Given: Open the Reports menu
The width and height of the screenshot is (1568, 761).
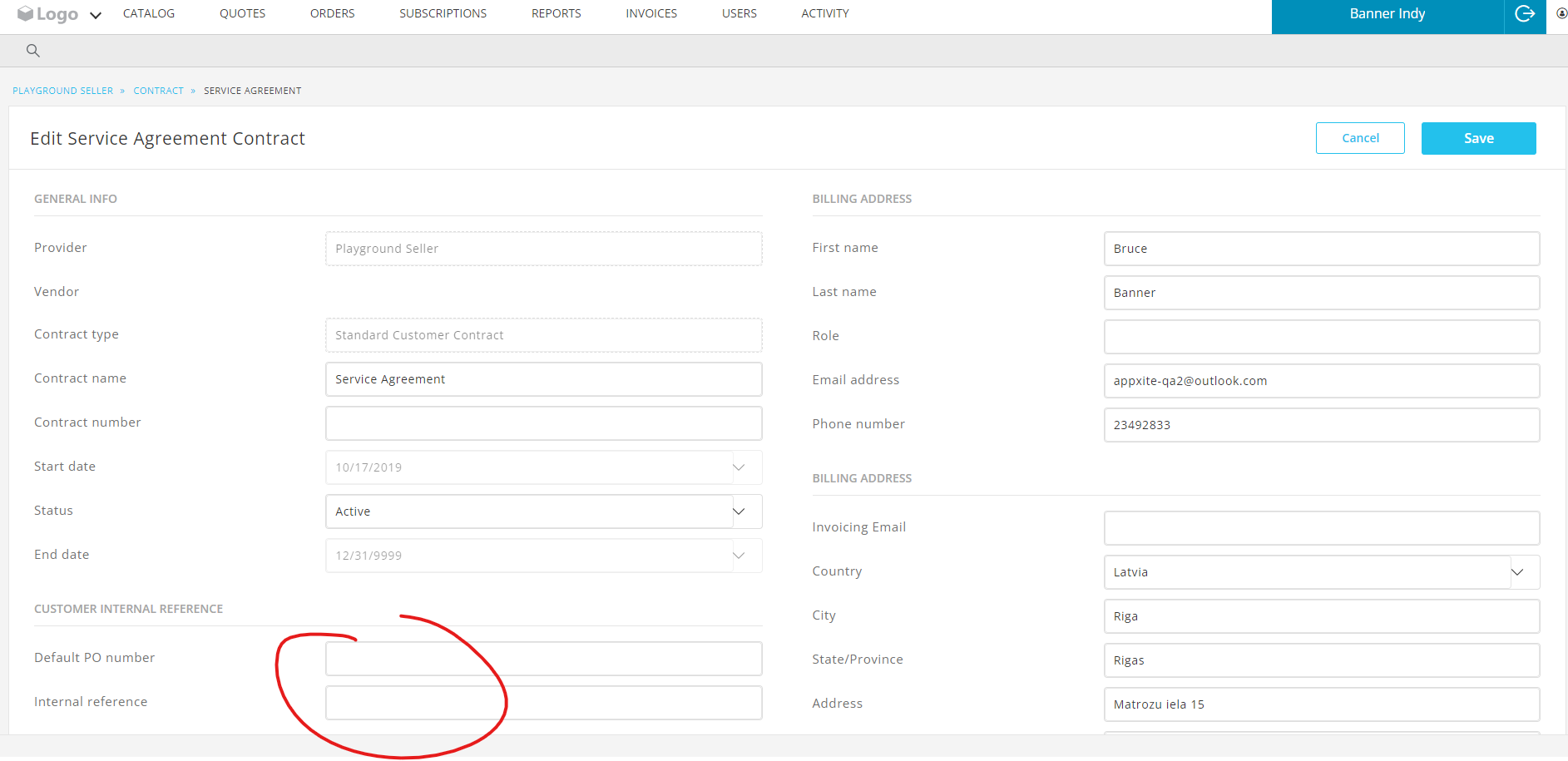Looking at the screenshot, I should coord(556,13).
